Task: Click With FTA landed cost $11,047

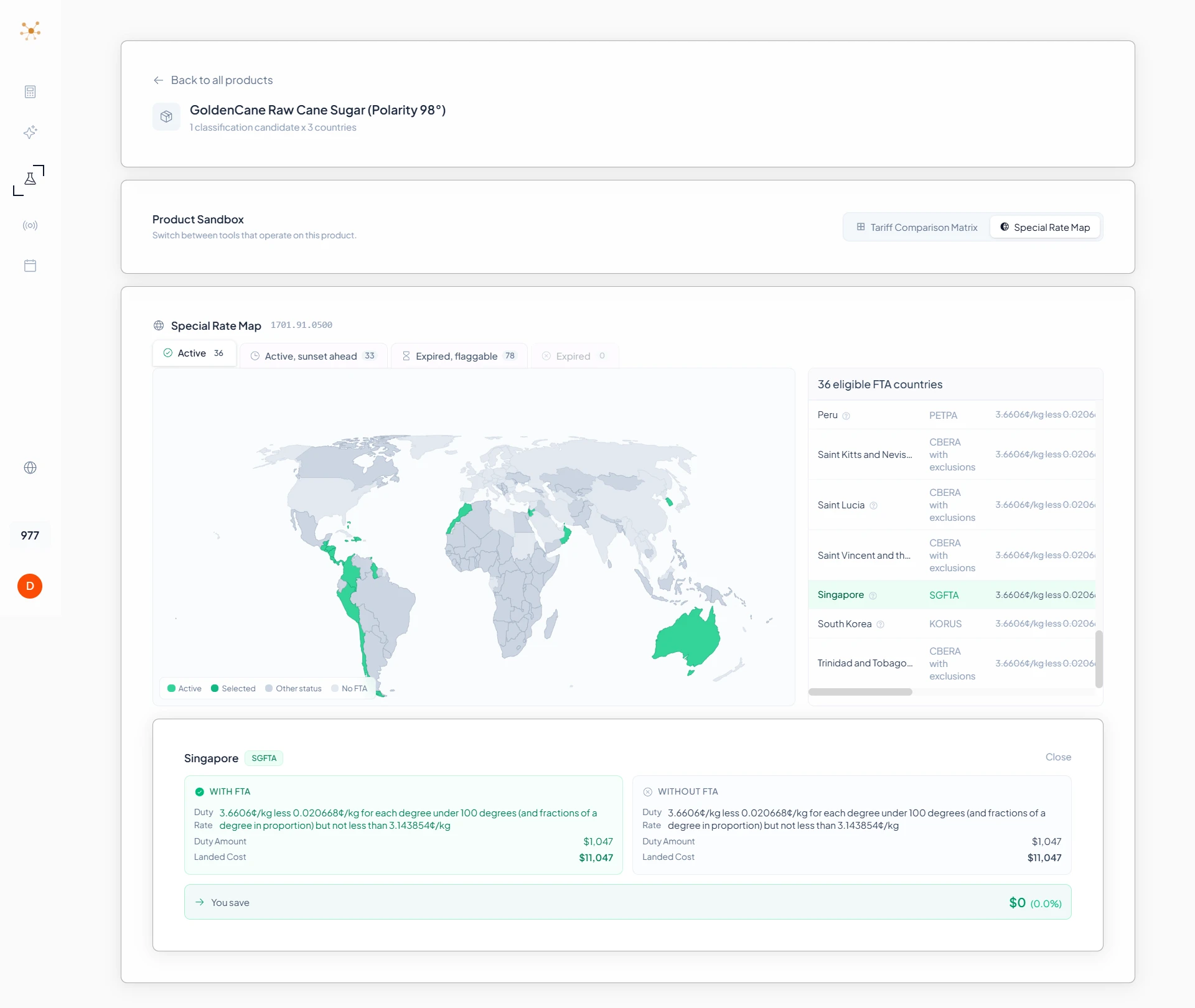Action: (x=596, y=857)
